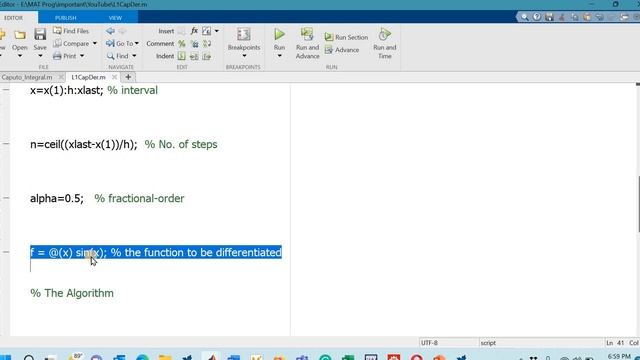This screenshot has width=640, height=360.
Task: Click the Windows taskbar search icon
Action: point(29,358)
